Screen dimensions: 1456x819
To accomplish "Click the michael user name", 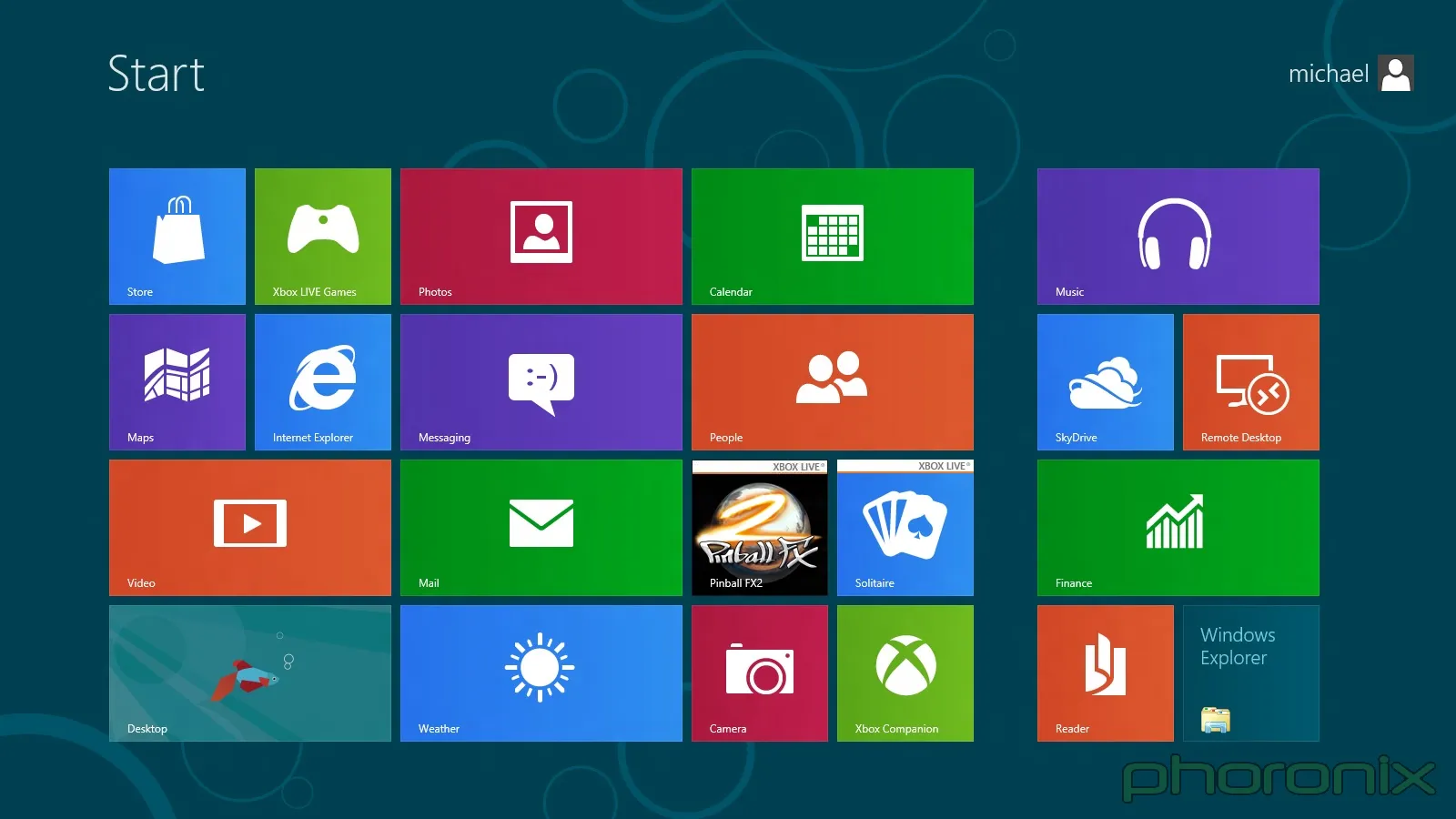I will (x=1329, y=74).
